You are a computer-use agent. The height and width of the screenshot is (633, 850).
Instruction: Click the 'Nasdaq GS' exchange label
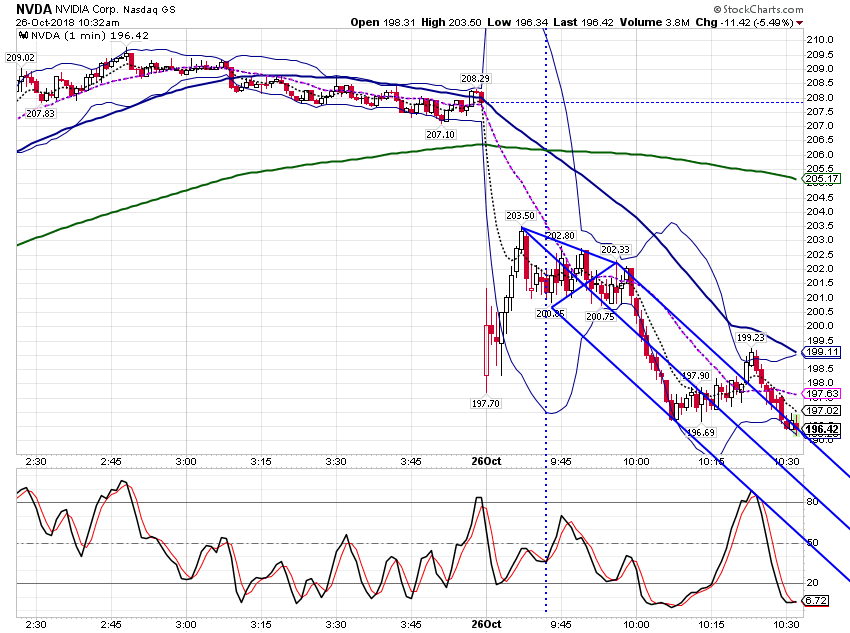pyautogui.click(x=149, y=10)
